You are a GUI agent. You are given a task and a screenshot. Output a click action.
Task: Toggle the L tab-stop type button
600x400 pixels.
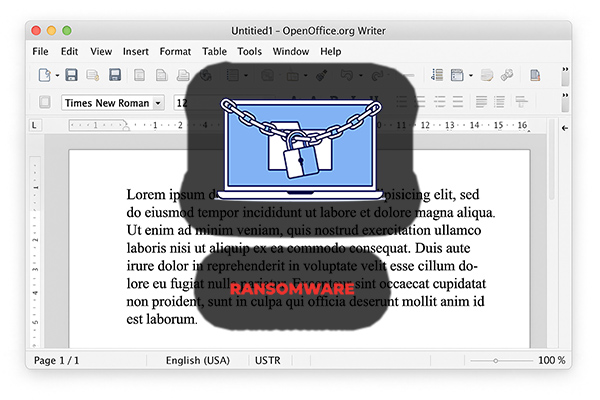click(x=35, y=125)
